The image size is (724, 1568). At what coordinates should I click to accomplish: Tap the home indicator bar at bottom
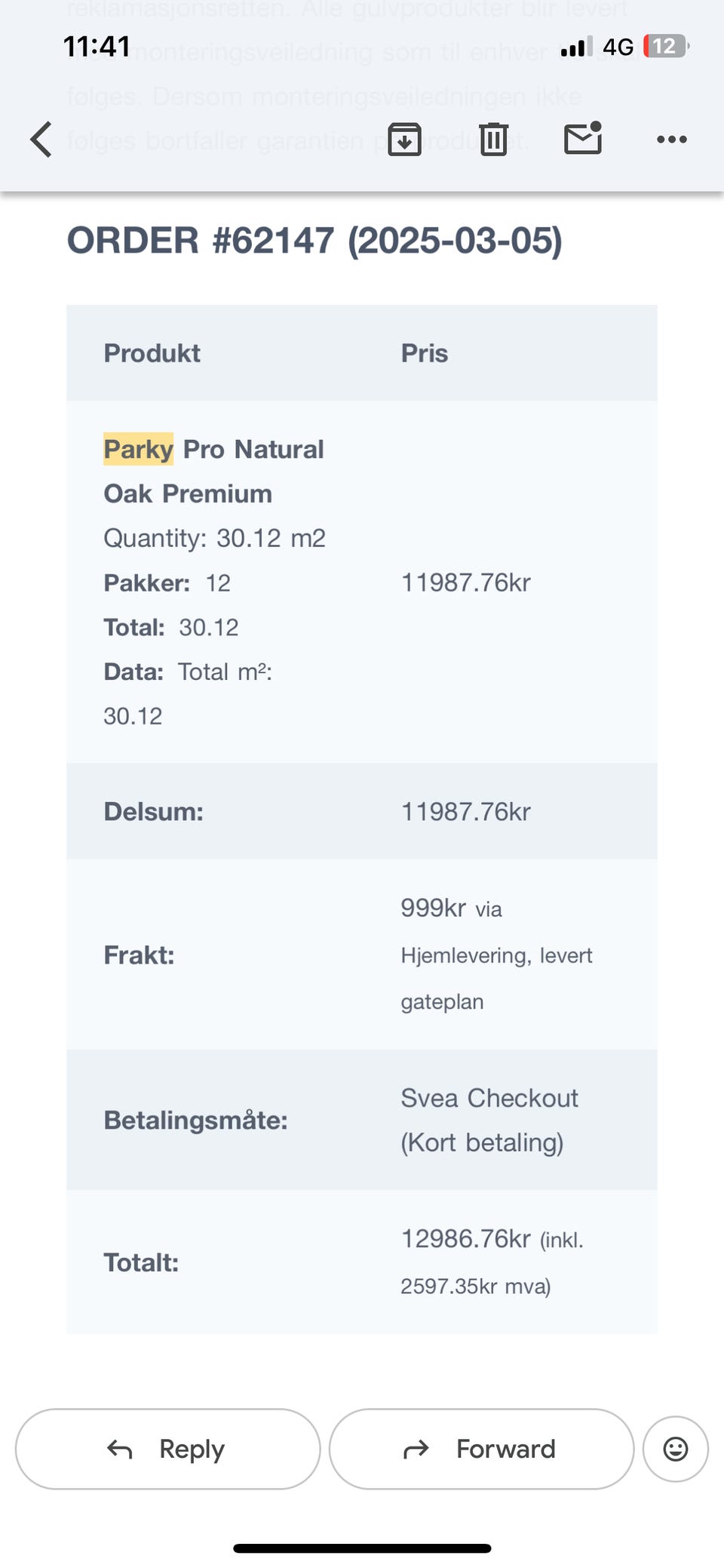[362, 1548]
